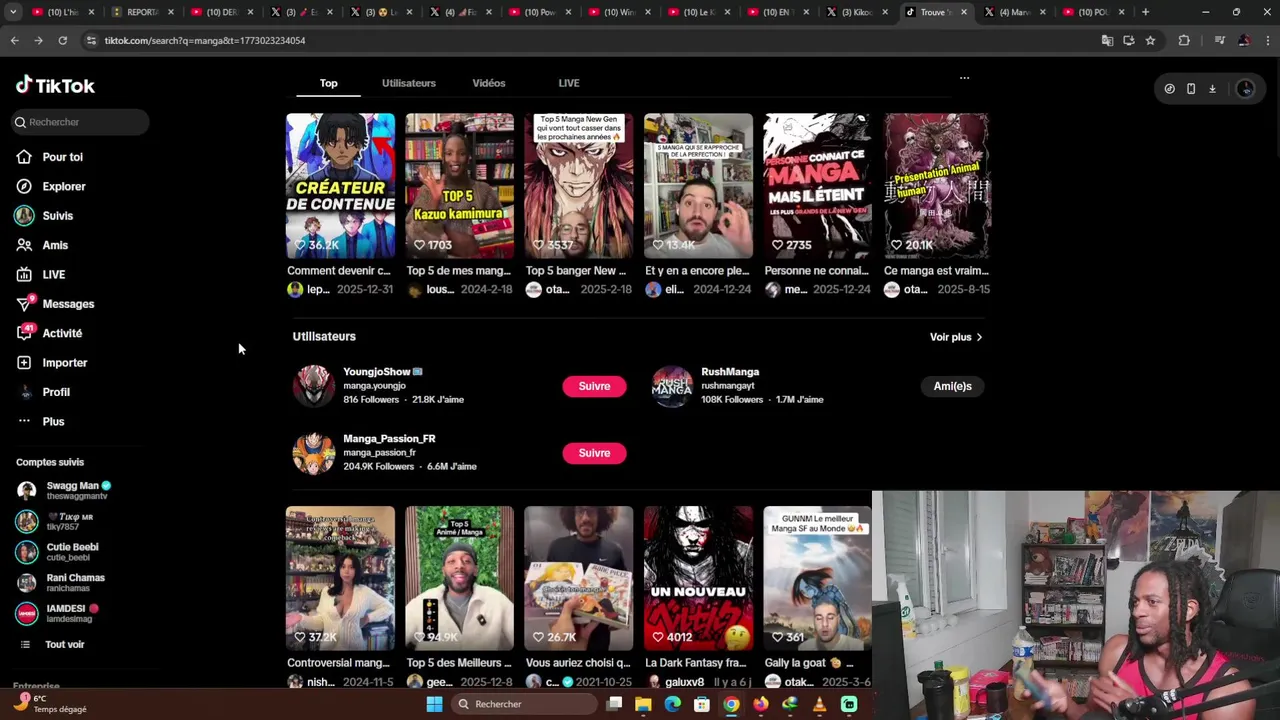Open Un Nouveau Dark Fantasy video
This screenshot has width=1280, height=720.
[x=698, y=578]
